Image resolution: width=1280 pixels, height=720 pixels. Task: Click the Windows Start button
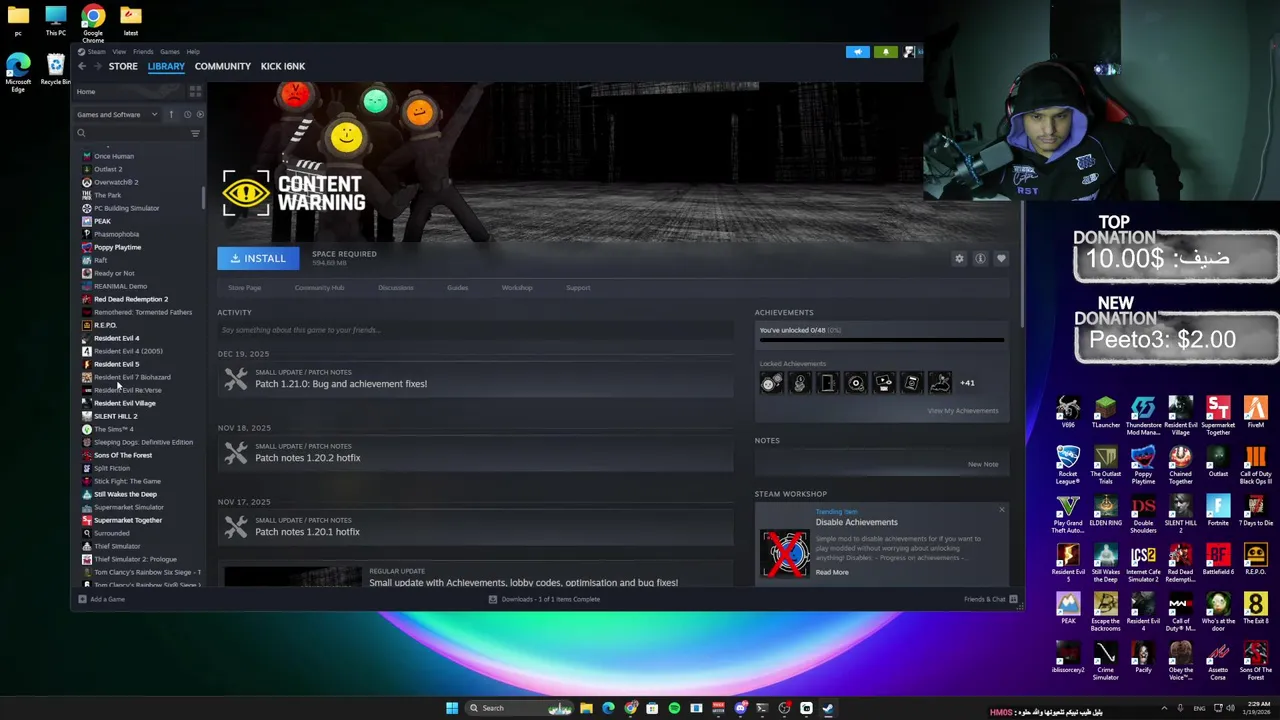452,708
